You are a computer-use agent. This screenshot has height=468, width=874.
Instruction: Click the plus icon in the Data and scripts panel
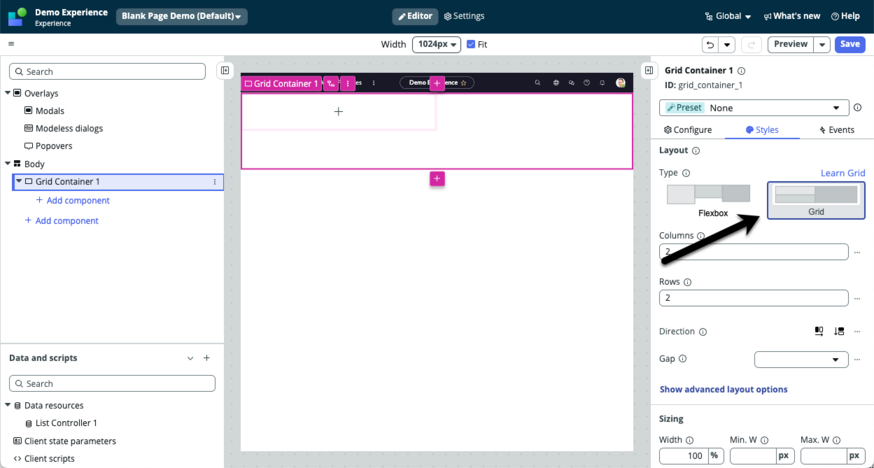[206, 358]
